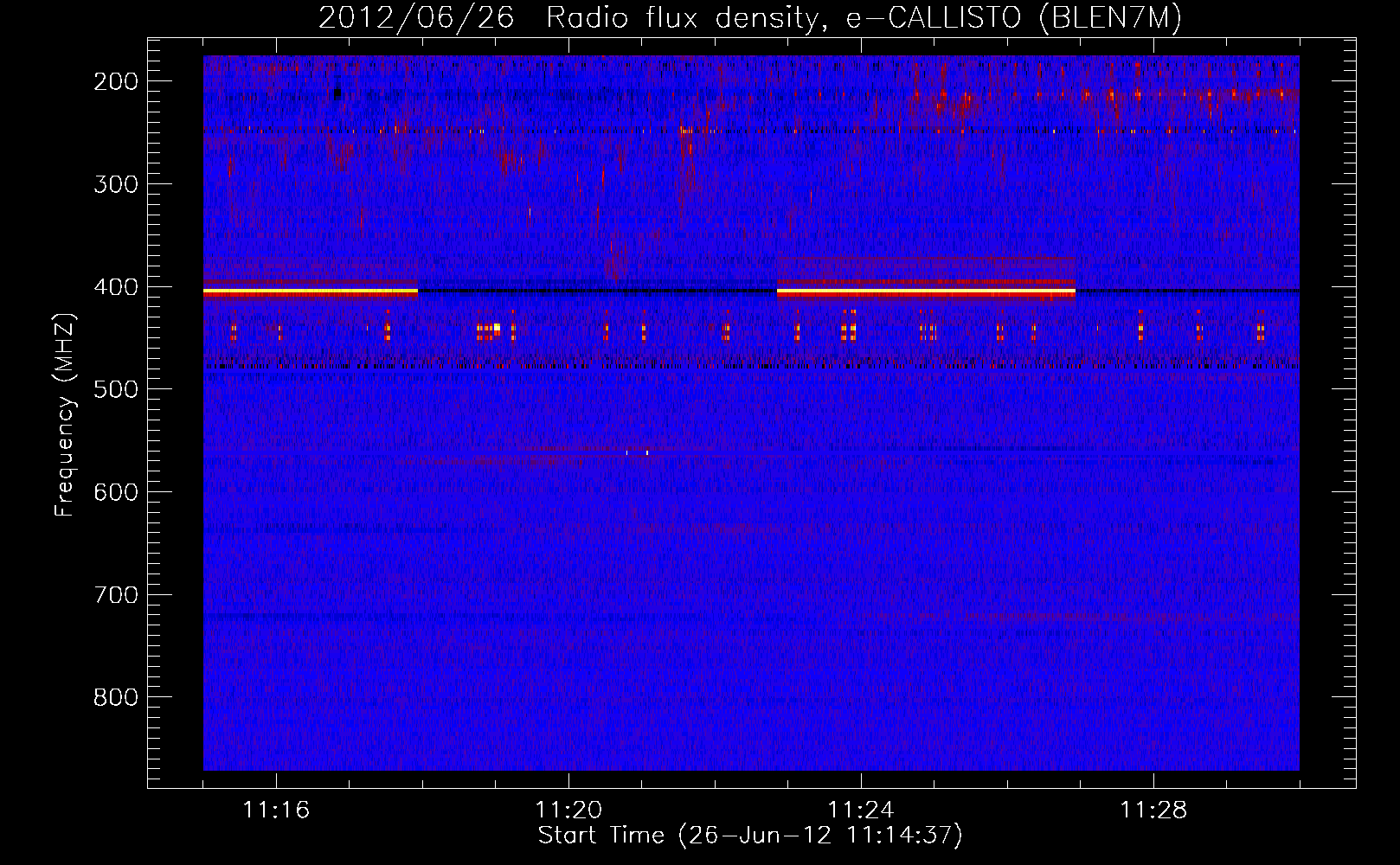
Task: Click the 800 frequency tick label
Action: pos(116,697)
